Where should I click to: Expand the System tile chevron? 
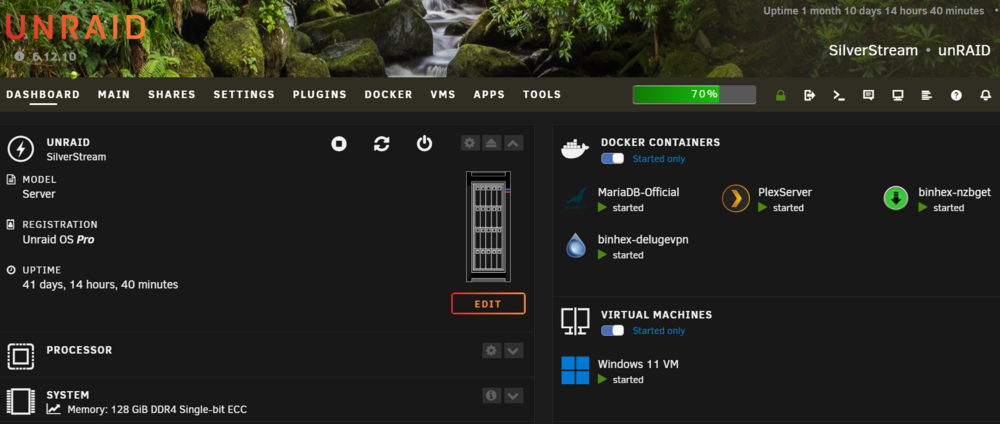point(513,395)
